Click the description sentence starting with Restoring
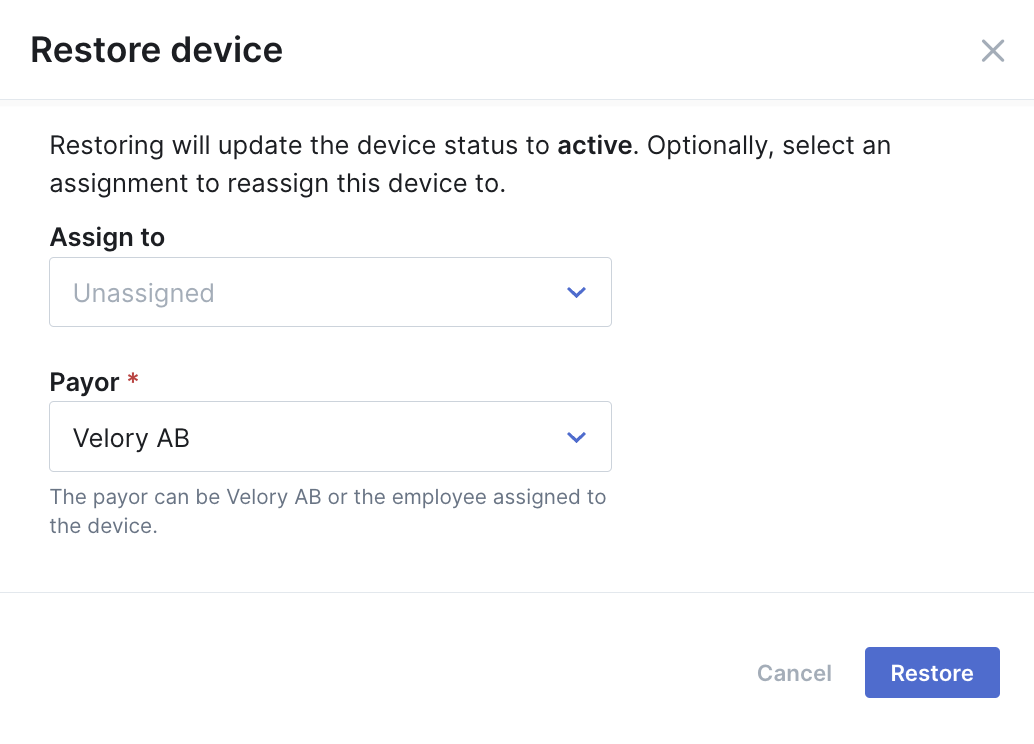Viewport: 1034px width, 744px height. (470, 164)
